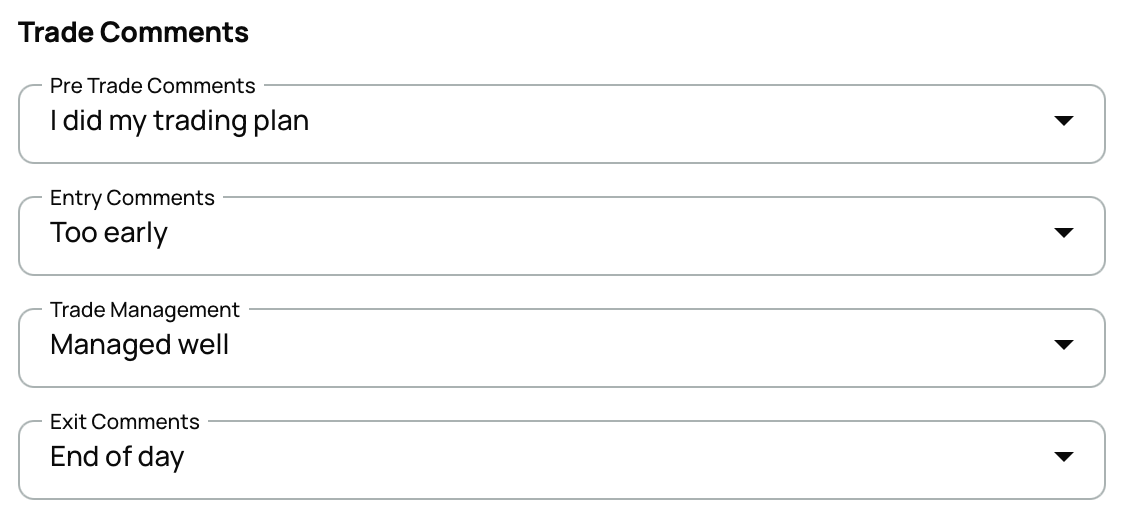Screen dimensions: 1134x528
Task: Open the Pre Trade Comments combo box
Action: click(x=561, y=124)
